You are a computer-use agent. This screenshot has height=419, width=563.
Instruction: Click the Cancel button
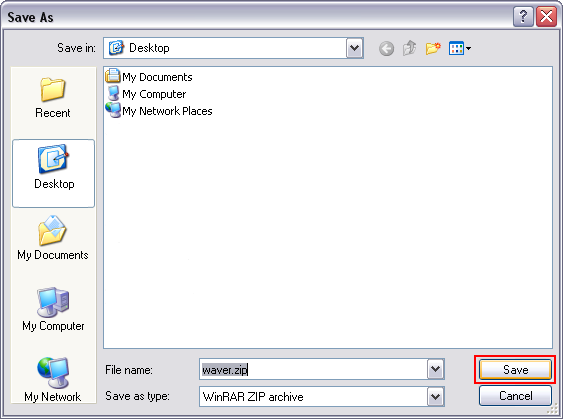pyautogui.click(x=515, y=396)
